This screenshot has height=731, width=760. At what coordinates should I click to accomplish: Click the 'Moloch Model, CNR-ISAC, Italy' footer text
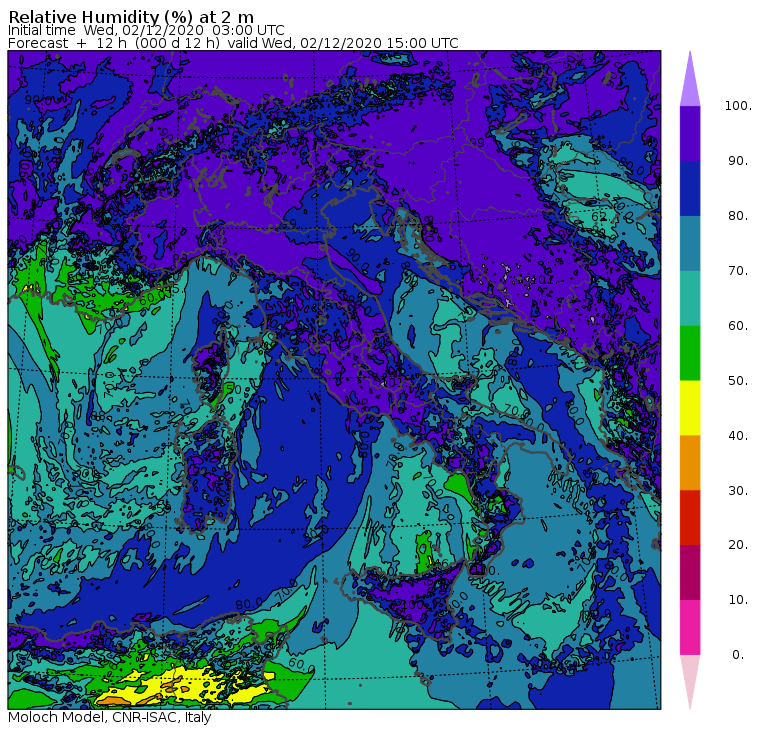(x=110, y=717)
